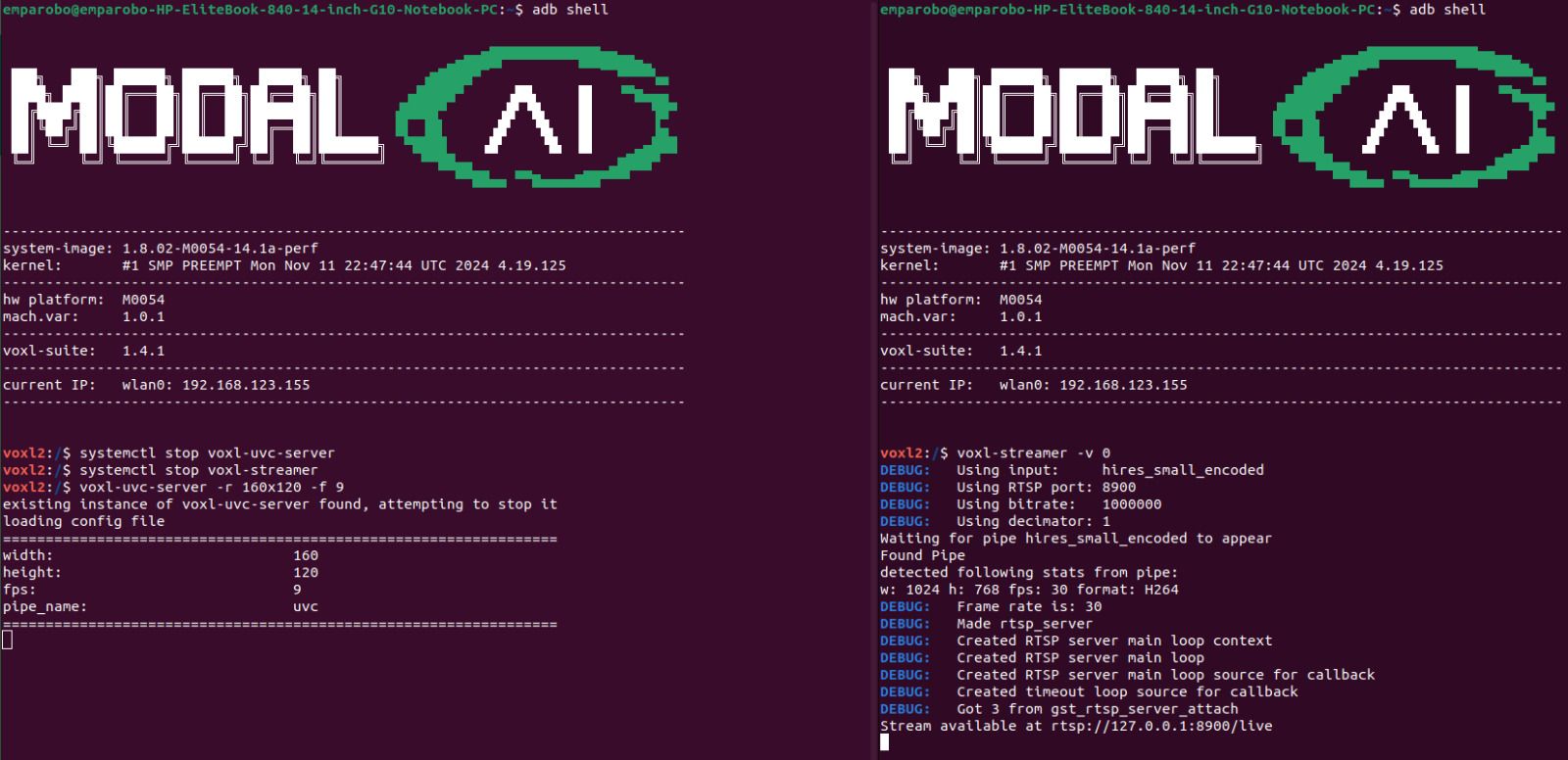The width and height of the screenshot is (1568, 760).
Task: Click 'hw platform: M0054' in the left terminal
Action: click(x=84, y=300)
